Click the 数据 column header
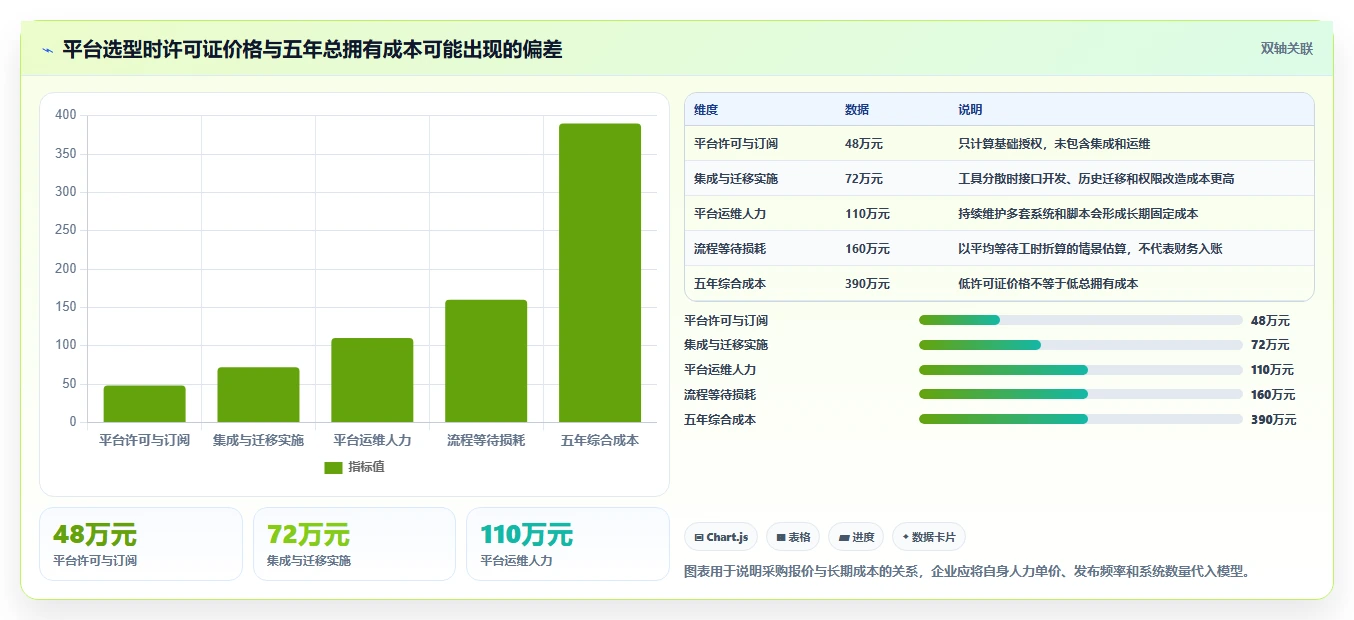Image resolution: width=1354 pixels, height=620 pixels. click(857, 110)
